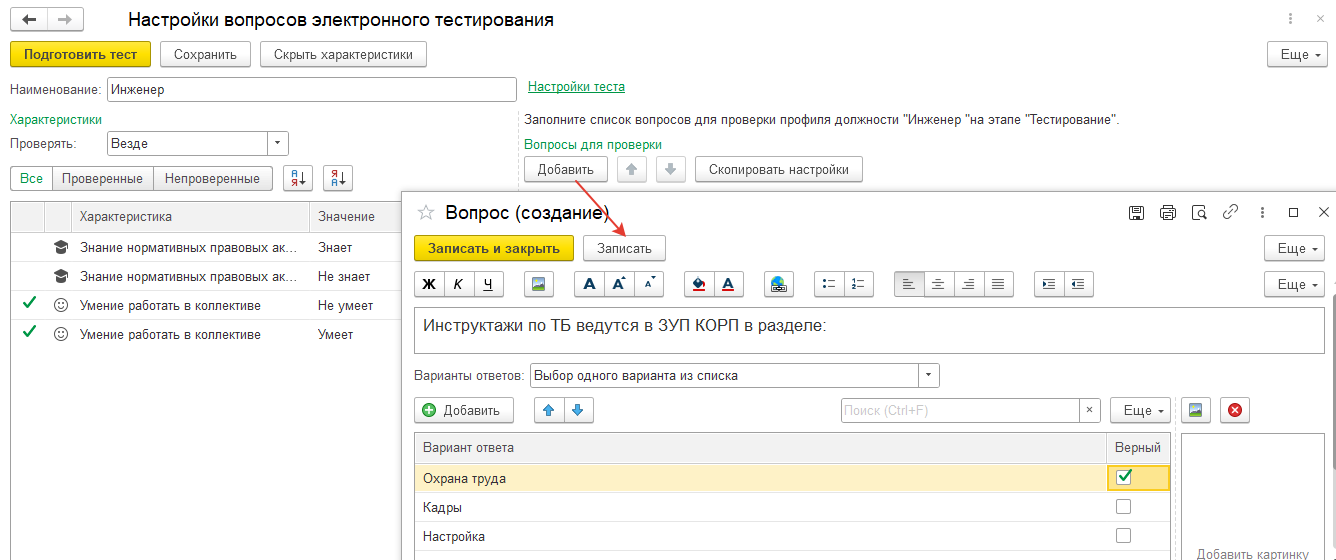Screen dimensions: 1336x560
Task: Copy link to the question
Action: 1231,212
